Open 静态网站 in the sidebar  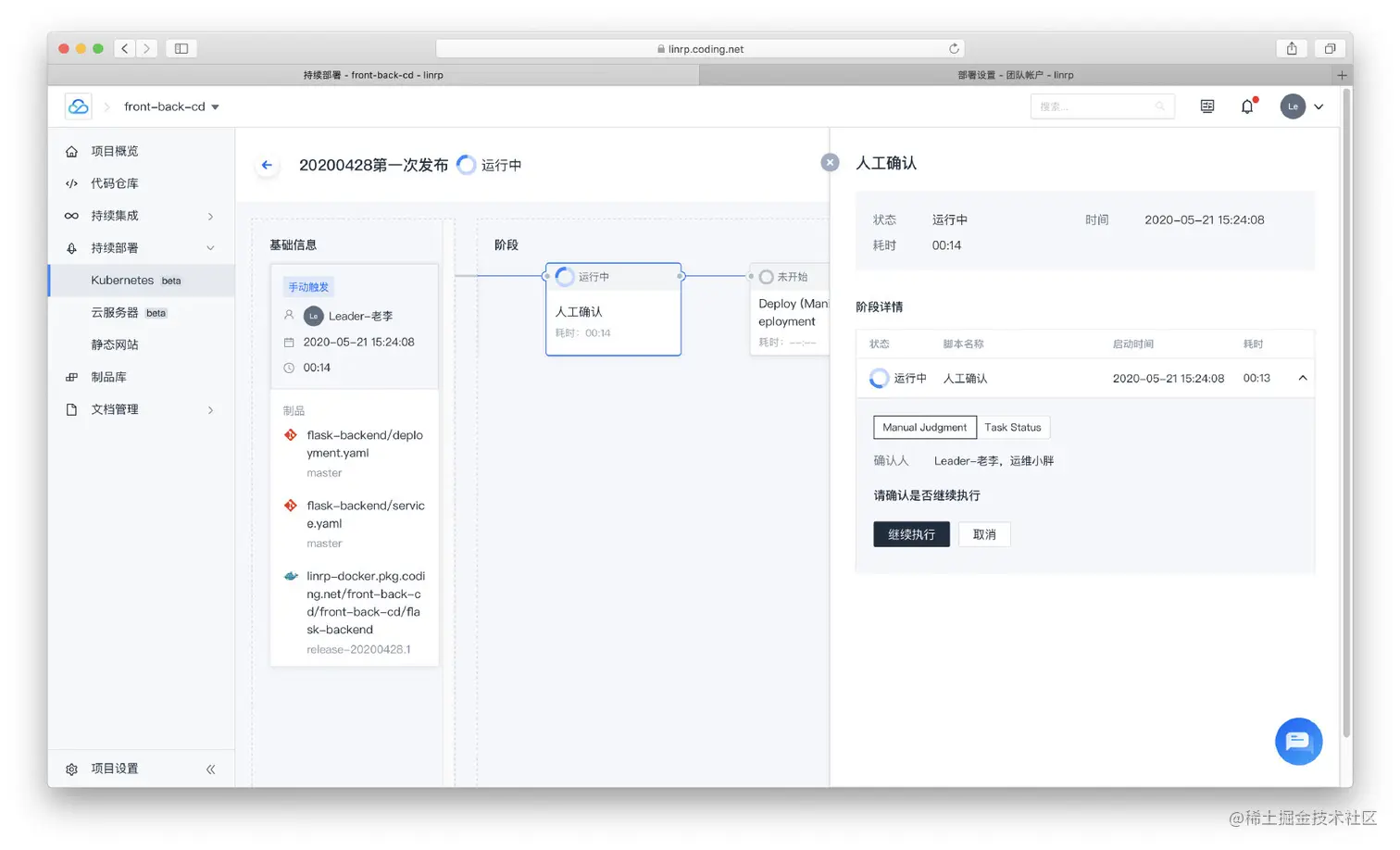pos(114,344)
